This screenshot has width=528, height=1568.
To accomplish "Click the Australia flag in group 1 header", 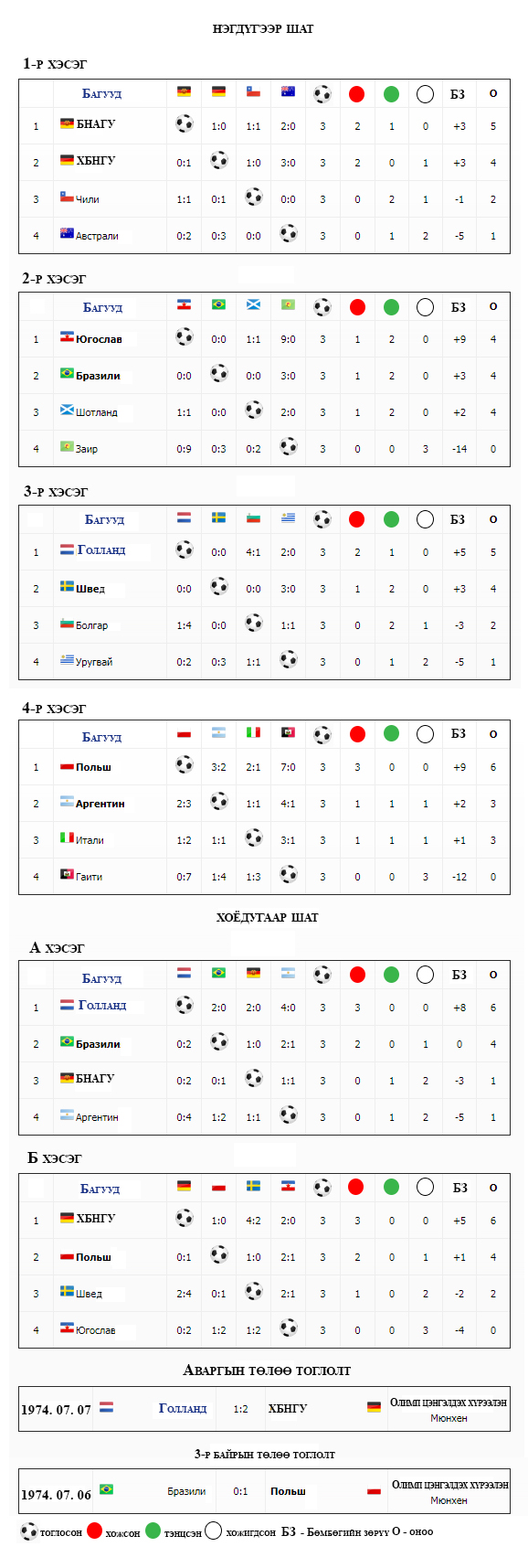I will [x=288, y=91].
